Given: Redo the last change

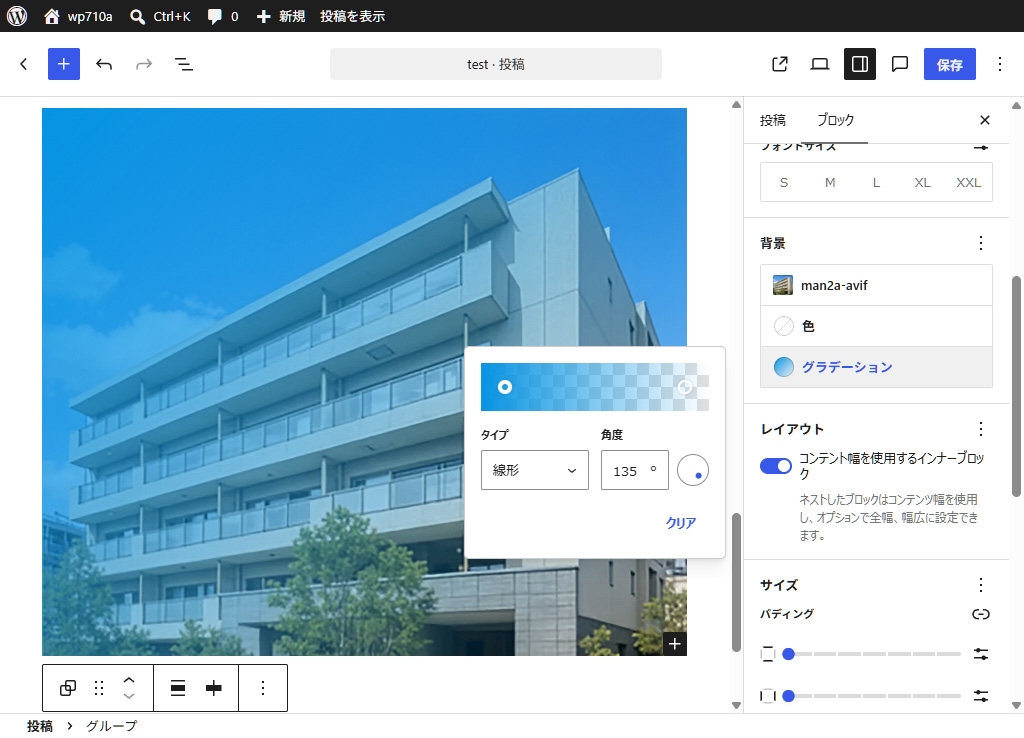Looking at the screenshot, I should coord(144,64).
